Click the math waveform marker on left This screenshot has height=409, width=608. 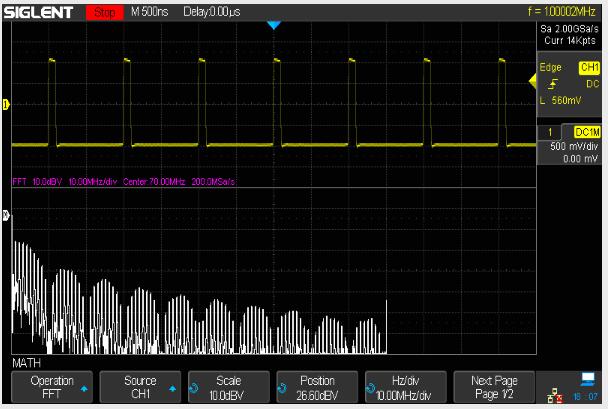6,214
